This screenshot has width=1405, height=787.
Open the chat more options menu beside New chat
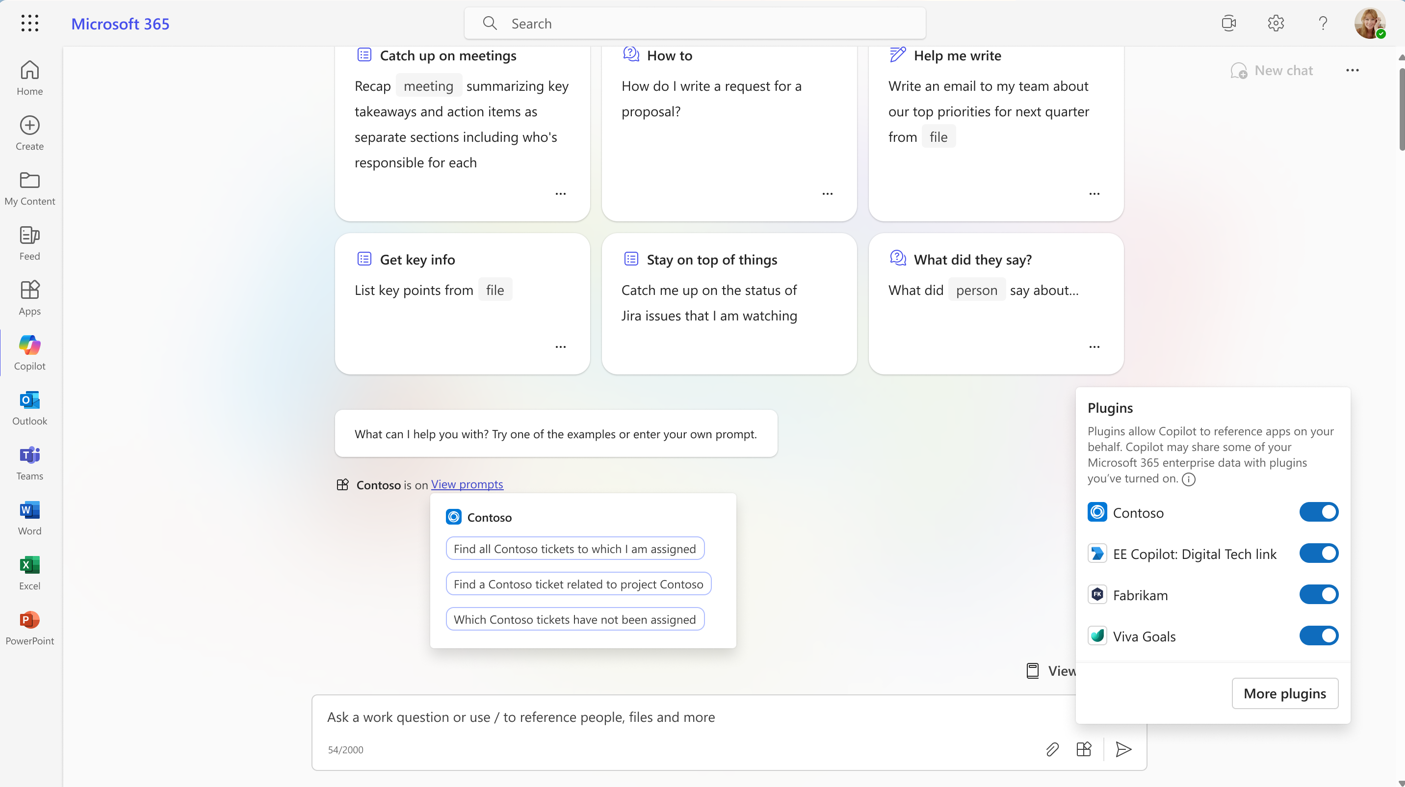click(x=1353, y=70)
